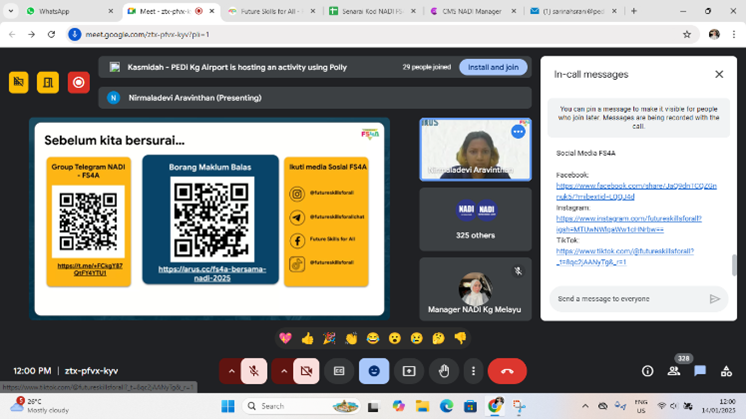This screenshot has width=746, height=419.
Task: Click the yellow door extension icon
Action: (x=48, y=82)
